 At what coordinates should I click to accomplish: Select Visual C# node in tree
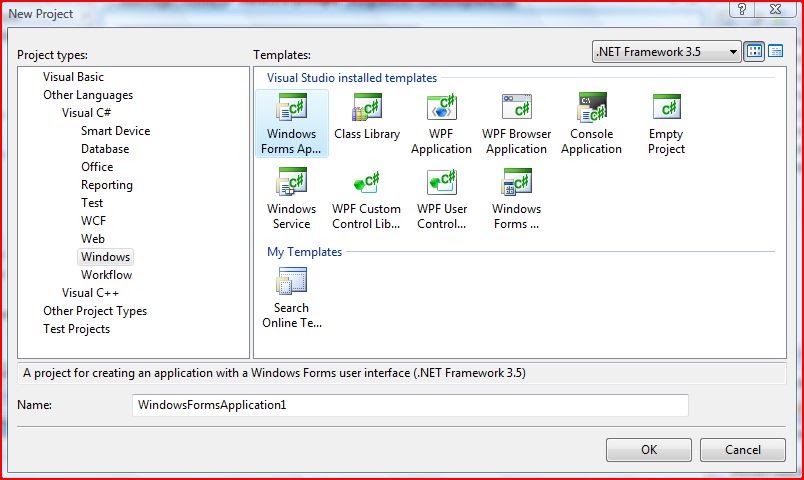(86, 113)
